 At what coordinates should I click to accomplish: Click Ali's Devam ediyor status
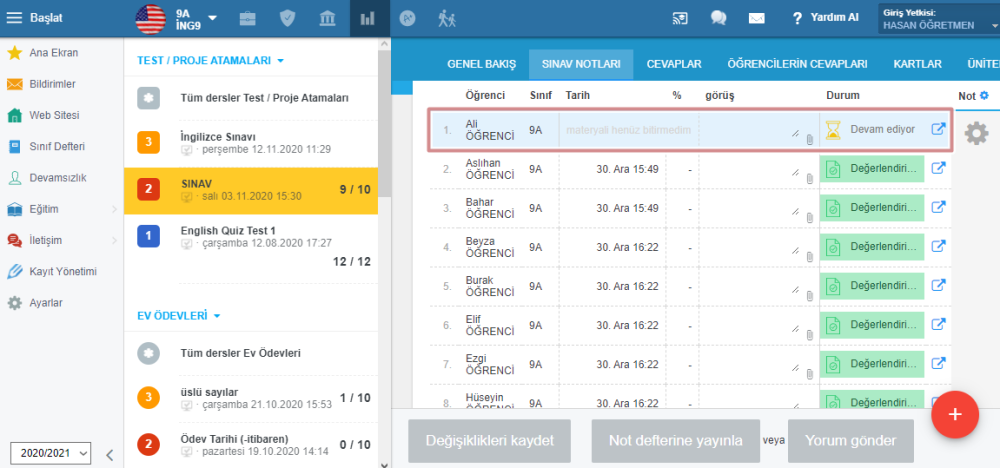[x=872, y=129]
